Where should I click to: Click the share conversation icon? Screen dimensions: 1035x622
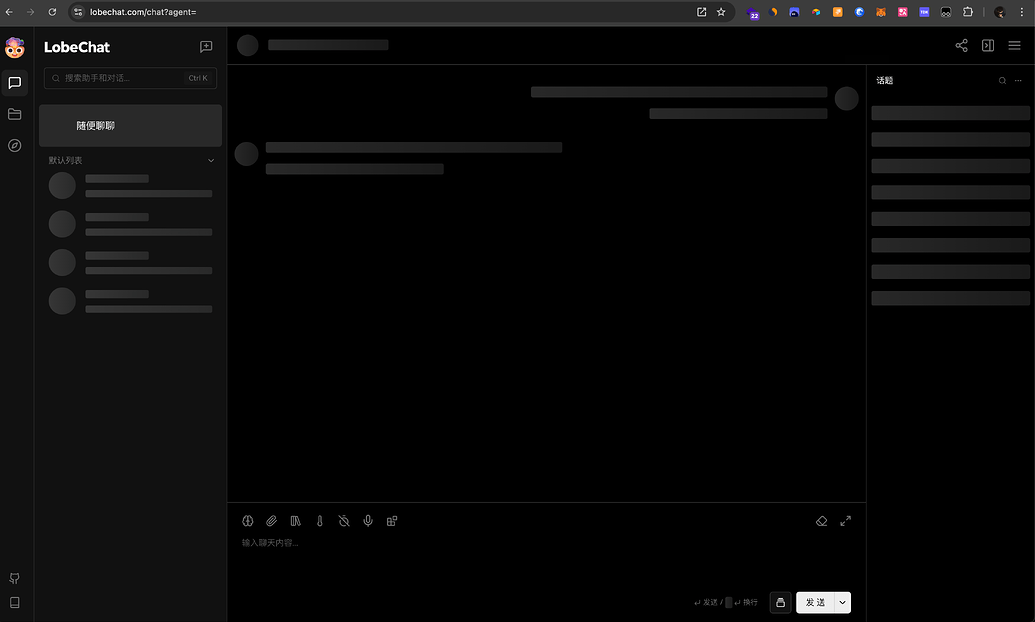[961, 45]
